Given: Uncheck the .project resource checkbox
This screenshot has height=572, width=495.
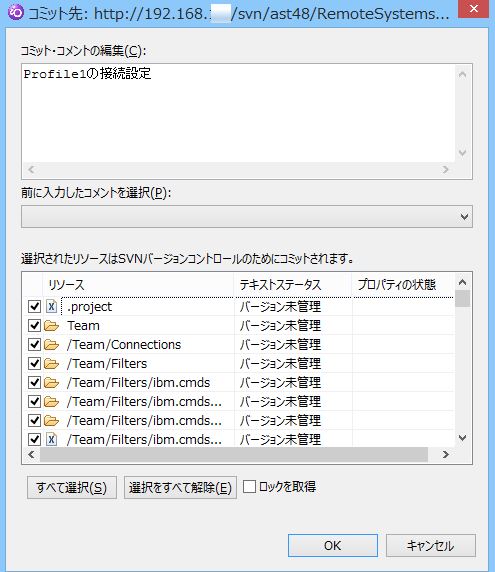Looking at the screenshot, I should coord(34,306).
